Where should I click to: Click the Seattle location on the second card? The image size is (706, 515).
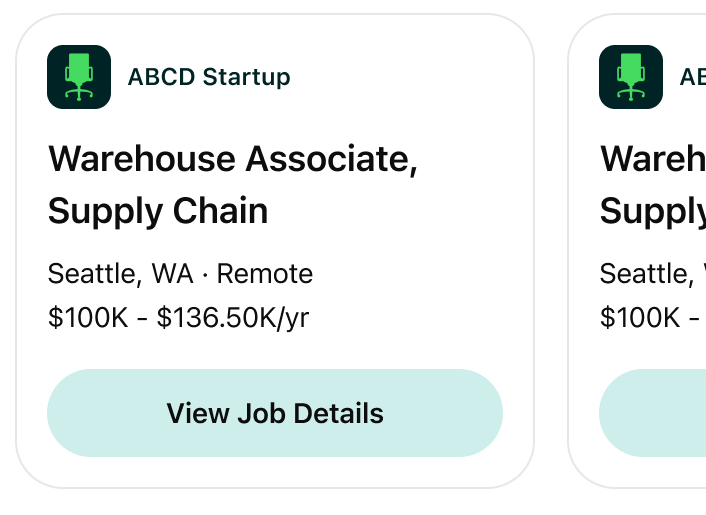(645, 274)
